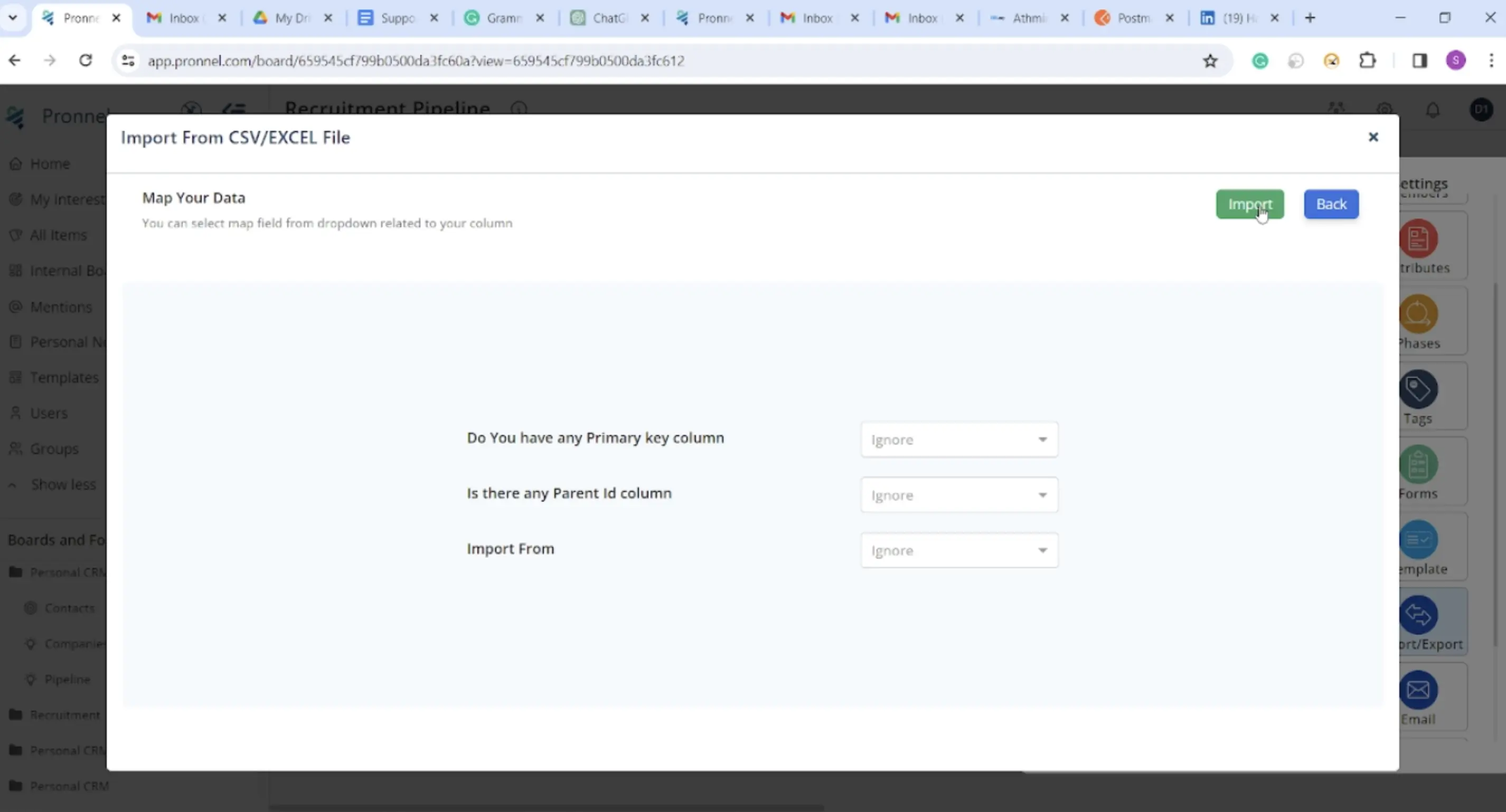Open the Primary key column dropdown
Image resolution: width=1506 pixels, height=812 pixels.
959,440
